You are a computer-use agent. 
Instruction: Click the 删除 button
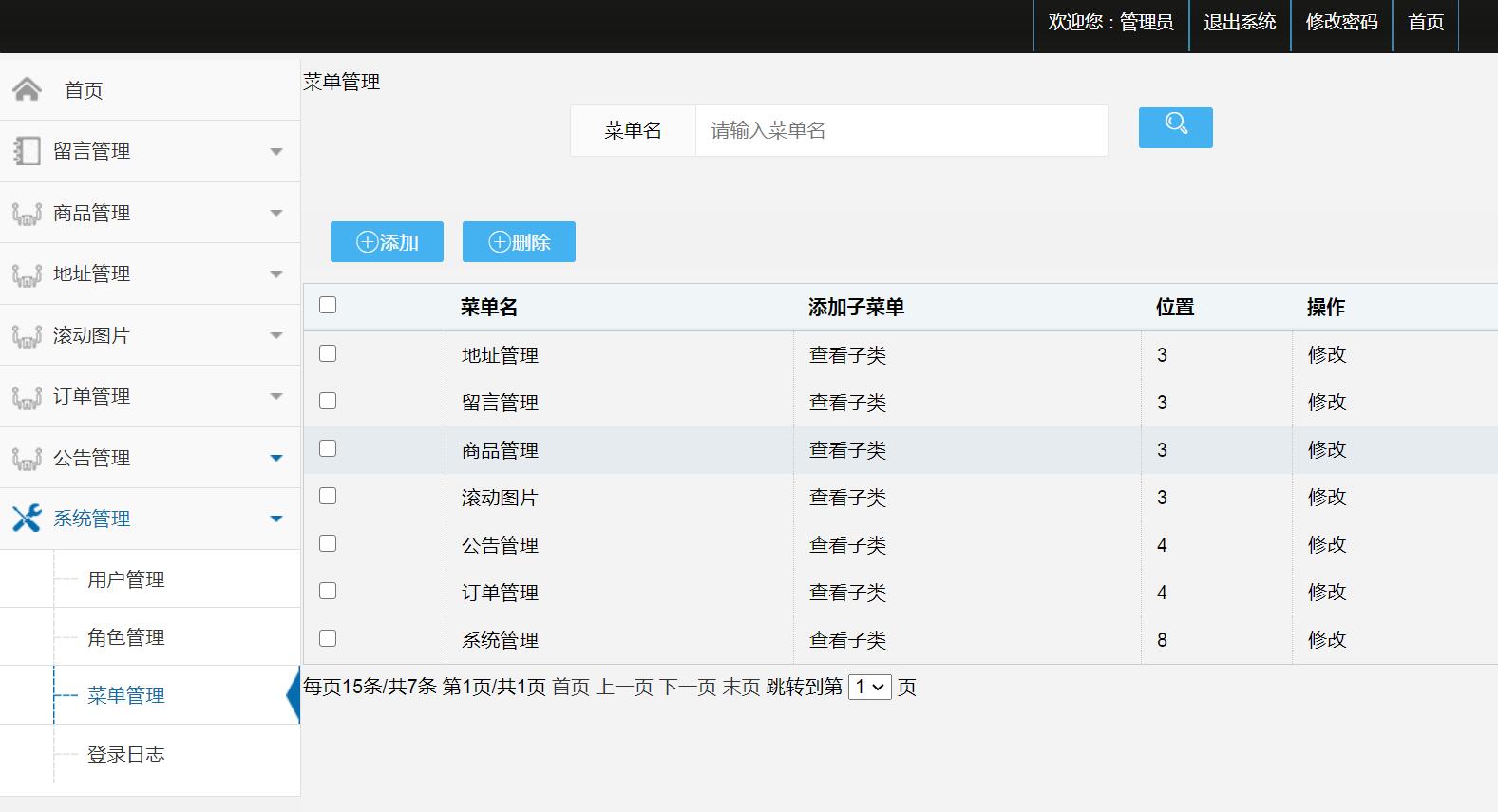coord(519,242)
